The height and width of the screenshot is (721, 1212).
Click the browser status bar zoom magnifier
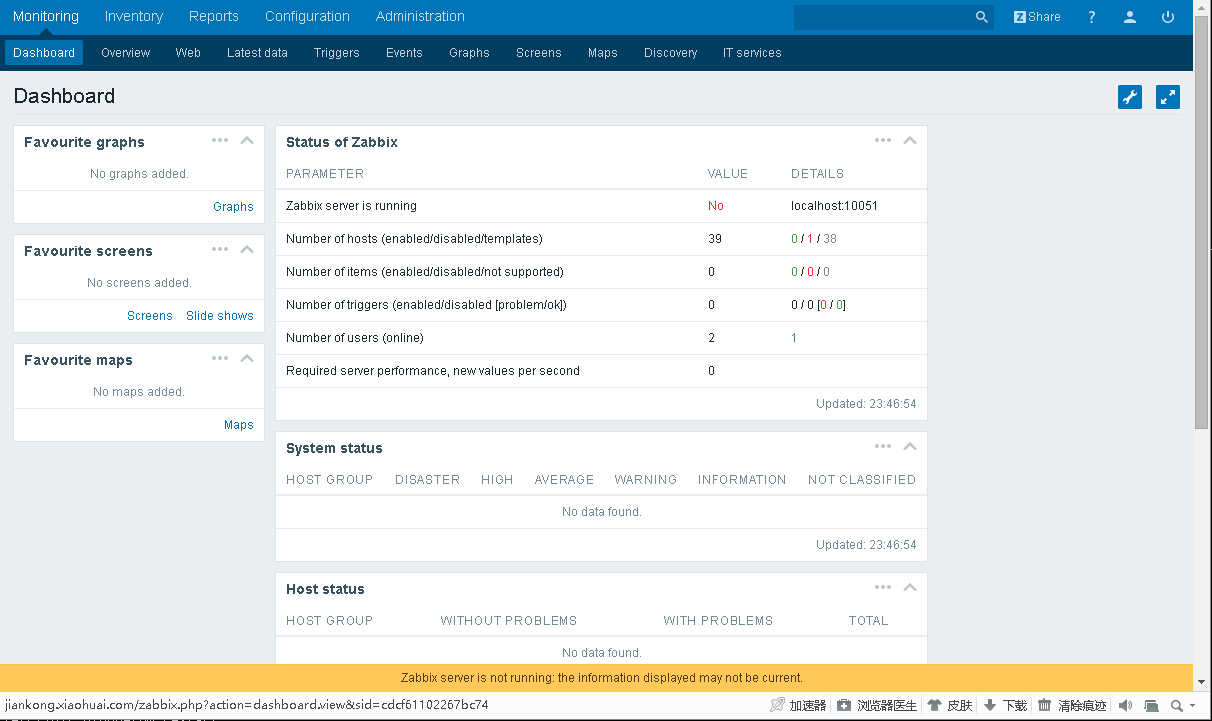[1177, 705]
